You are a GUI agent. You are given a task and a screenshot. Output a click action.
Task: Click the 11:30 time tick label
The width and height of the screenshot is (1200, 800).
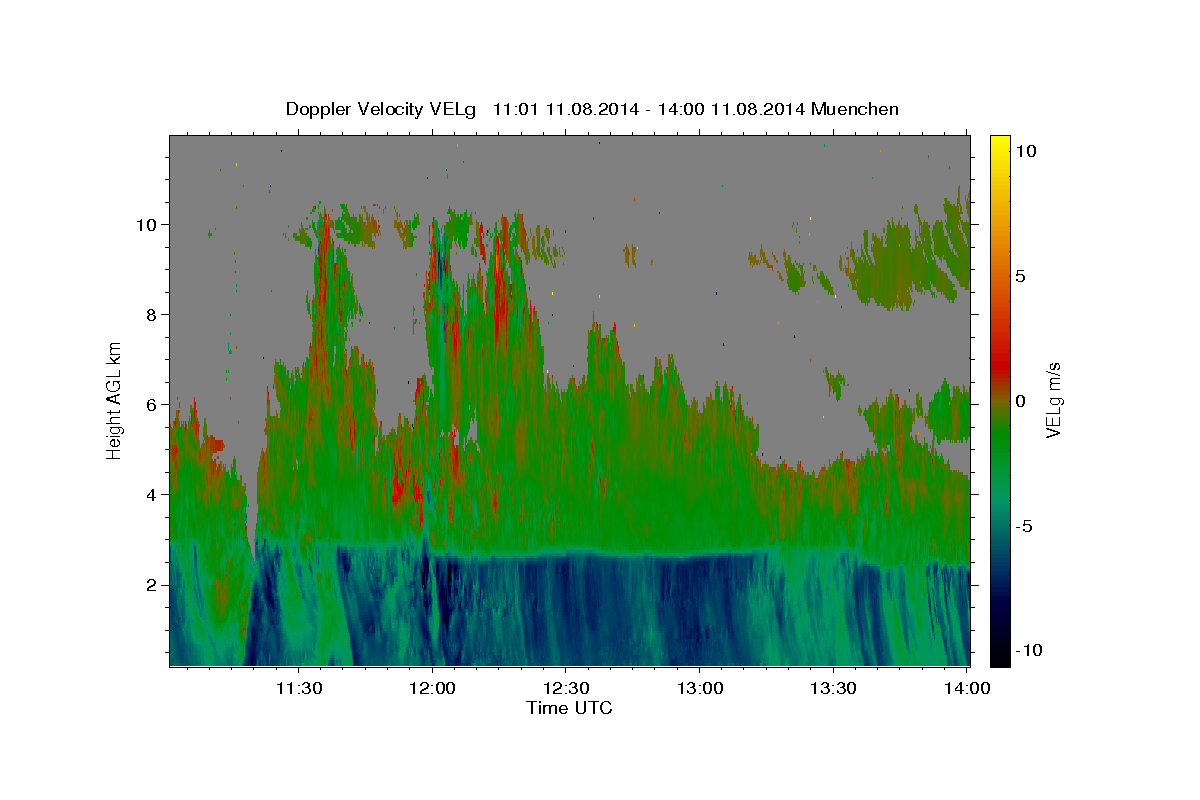[x=299, y=688]
